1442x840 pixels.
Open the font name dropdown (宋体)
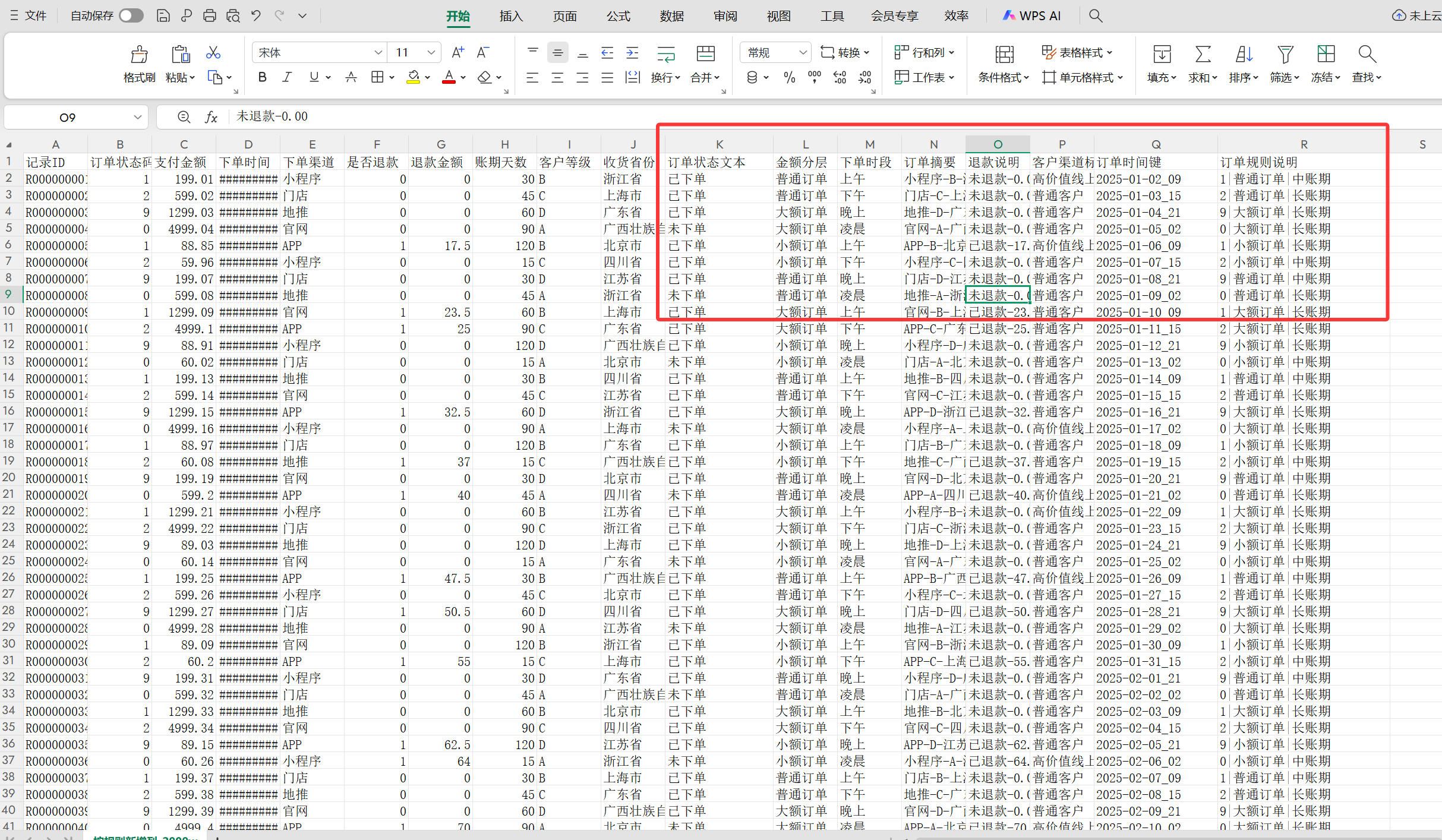pyautogui.click(x=378, y=53)
